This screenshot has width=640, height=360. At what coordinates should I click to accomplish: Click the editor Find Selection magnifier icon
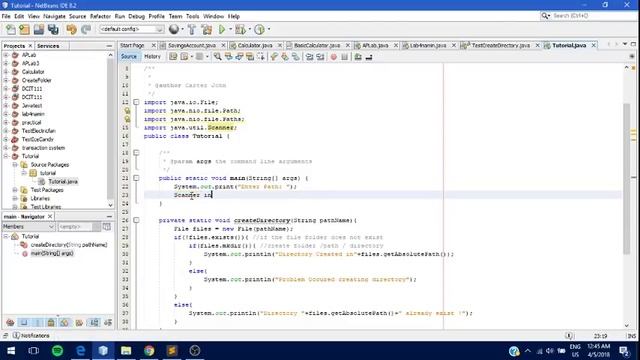[218, 57]
